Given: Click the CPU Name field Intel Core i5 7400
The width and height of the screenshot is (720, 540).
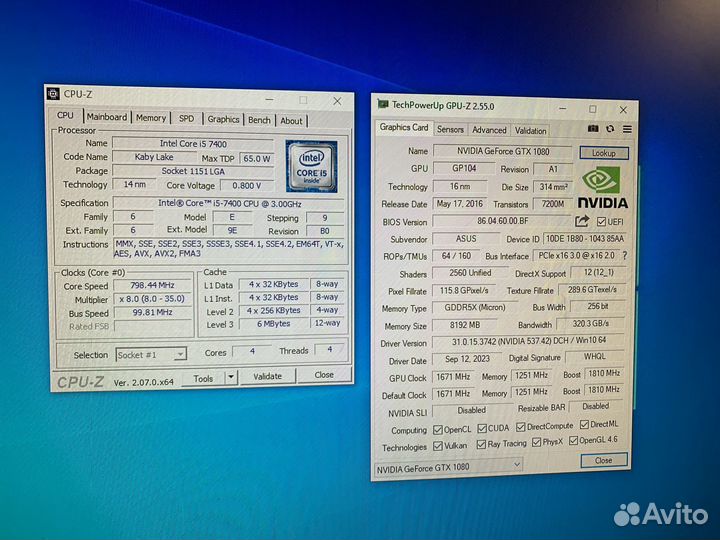Looking at the screenshot, I should 193,143.
